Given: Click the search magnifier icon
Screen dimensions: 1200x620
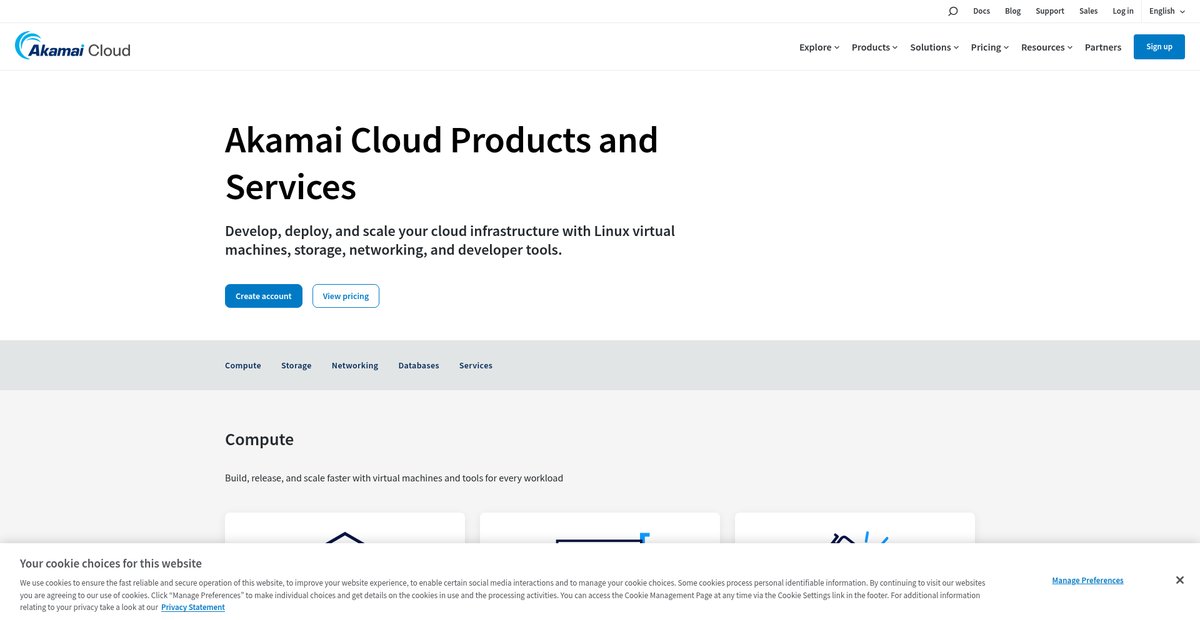Looking at the screenshot, I should pyautogui.click(x=953, y=11).
